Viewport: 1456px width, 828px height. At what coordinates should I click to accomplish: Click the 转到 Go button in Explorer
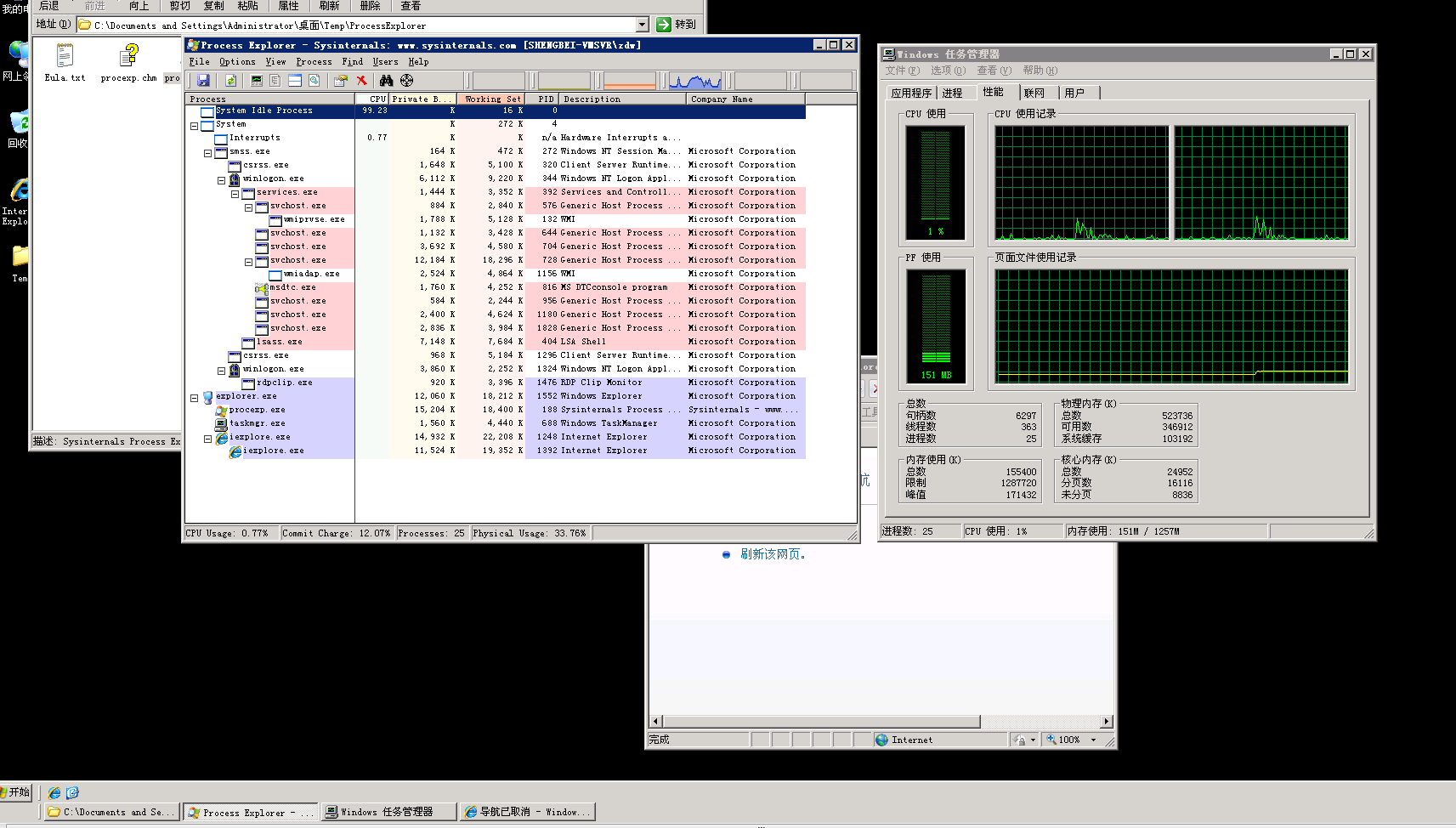pos(677,25)
